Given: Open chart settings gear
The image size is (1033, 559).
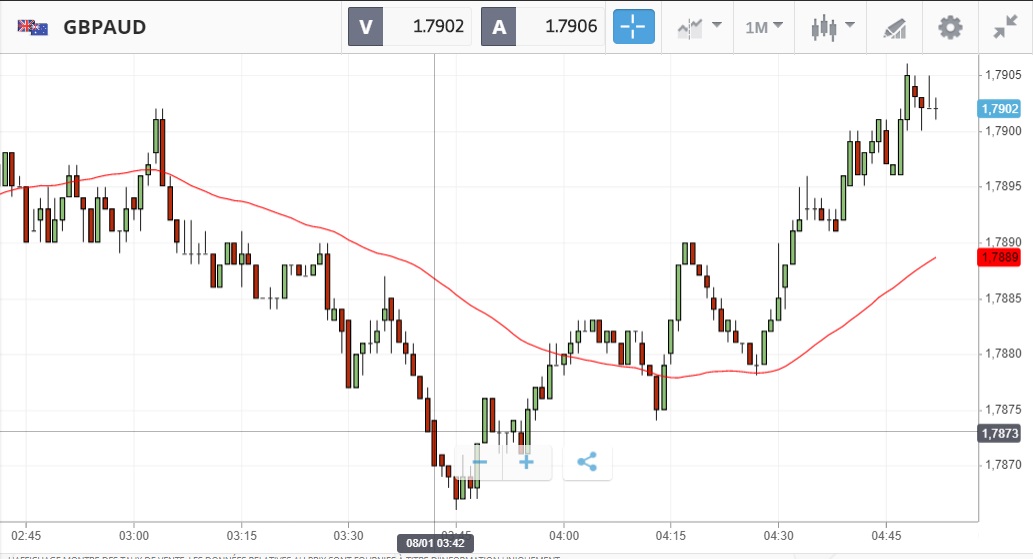Looking at the screenshot, I should coord(949,27).
